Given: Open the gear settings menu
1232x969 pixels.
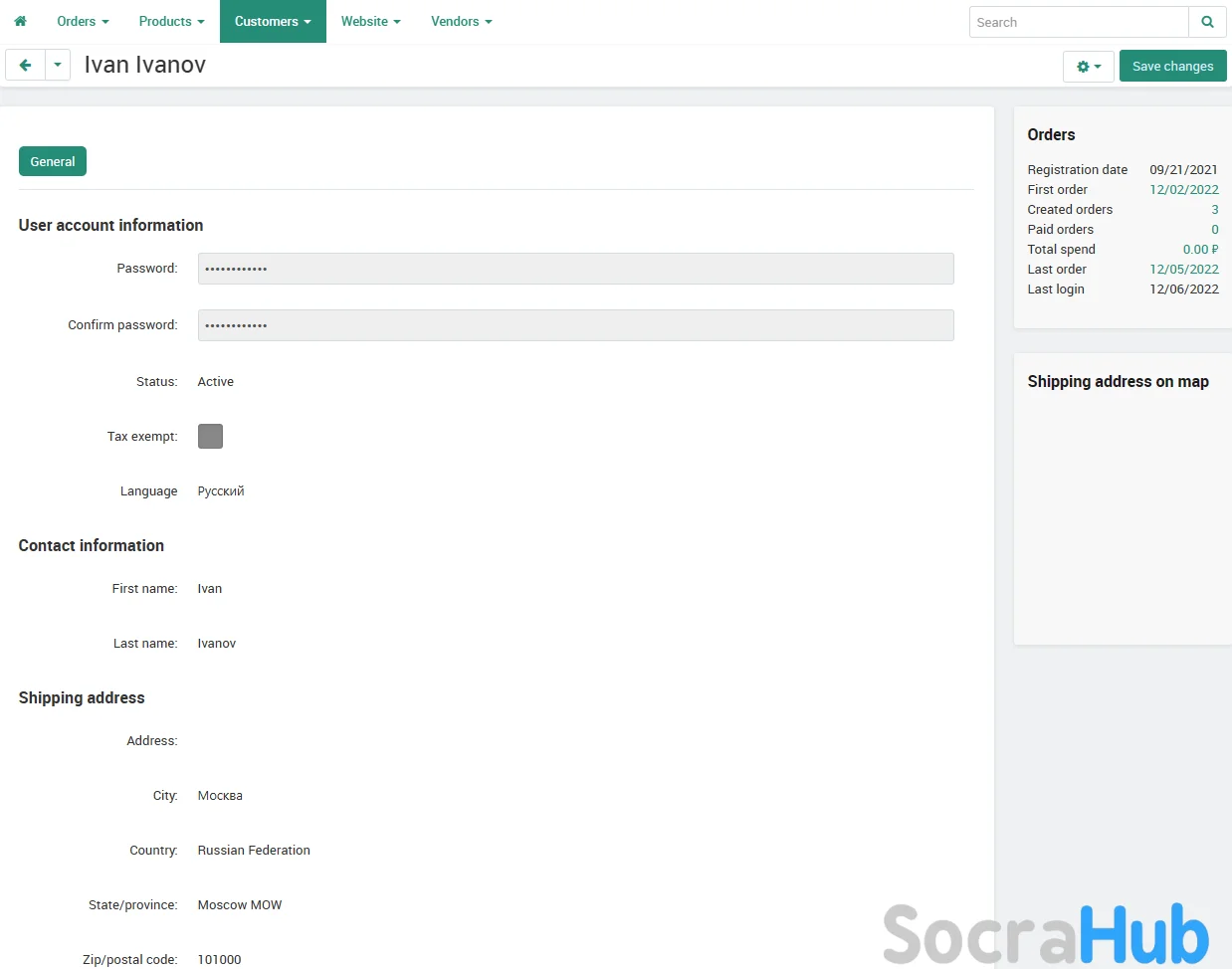Looking at the screenshot, I should (x=1089, y=67).
